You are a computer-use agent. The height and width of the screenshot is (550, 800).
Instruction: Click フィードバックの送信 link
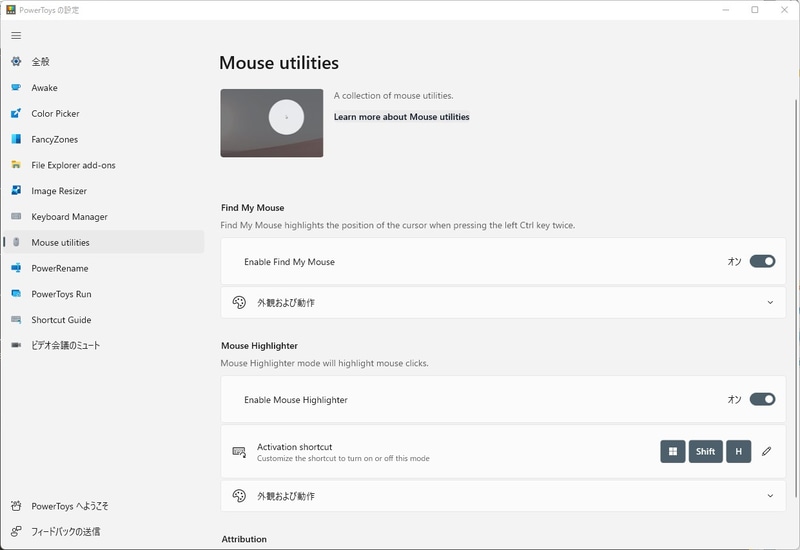pos(104,531)
